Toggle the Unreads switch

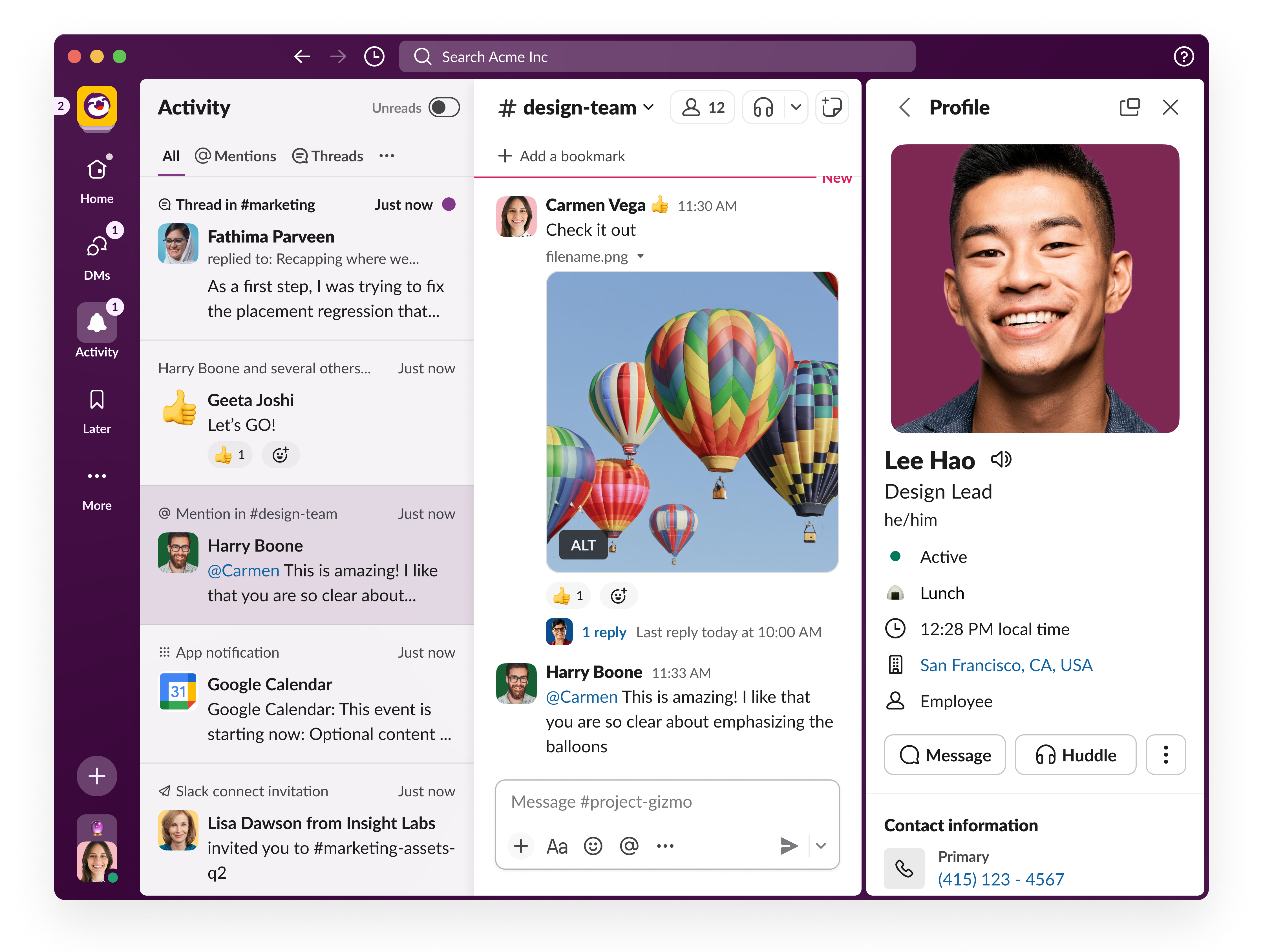444,107
